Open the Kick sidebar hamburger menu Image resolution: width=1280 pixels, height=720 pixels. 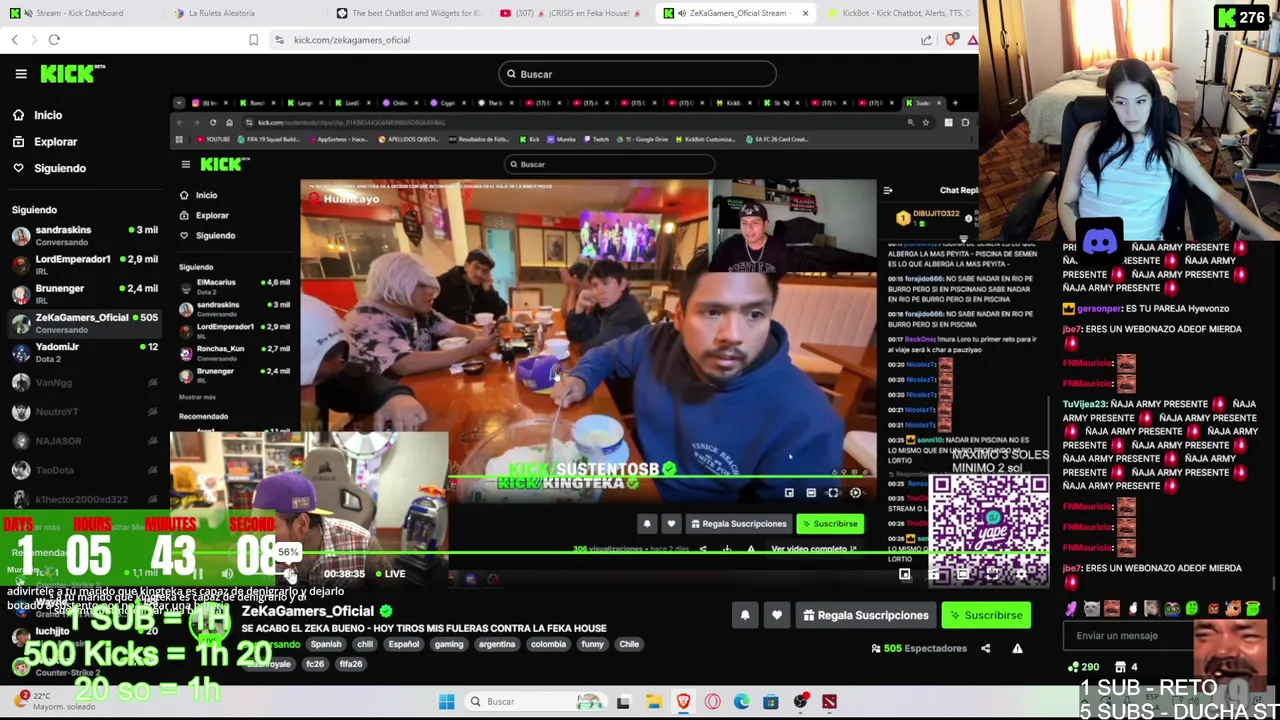click(21, 74)
